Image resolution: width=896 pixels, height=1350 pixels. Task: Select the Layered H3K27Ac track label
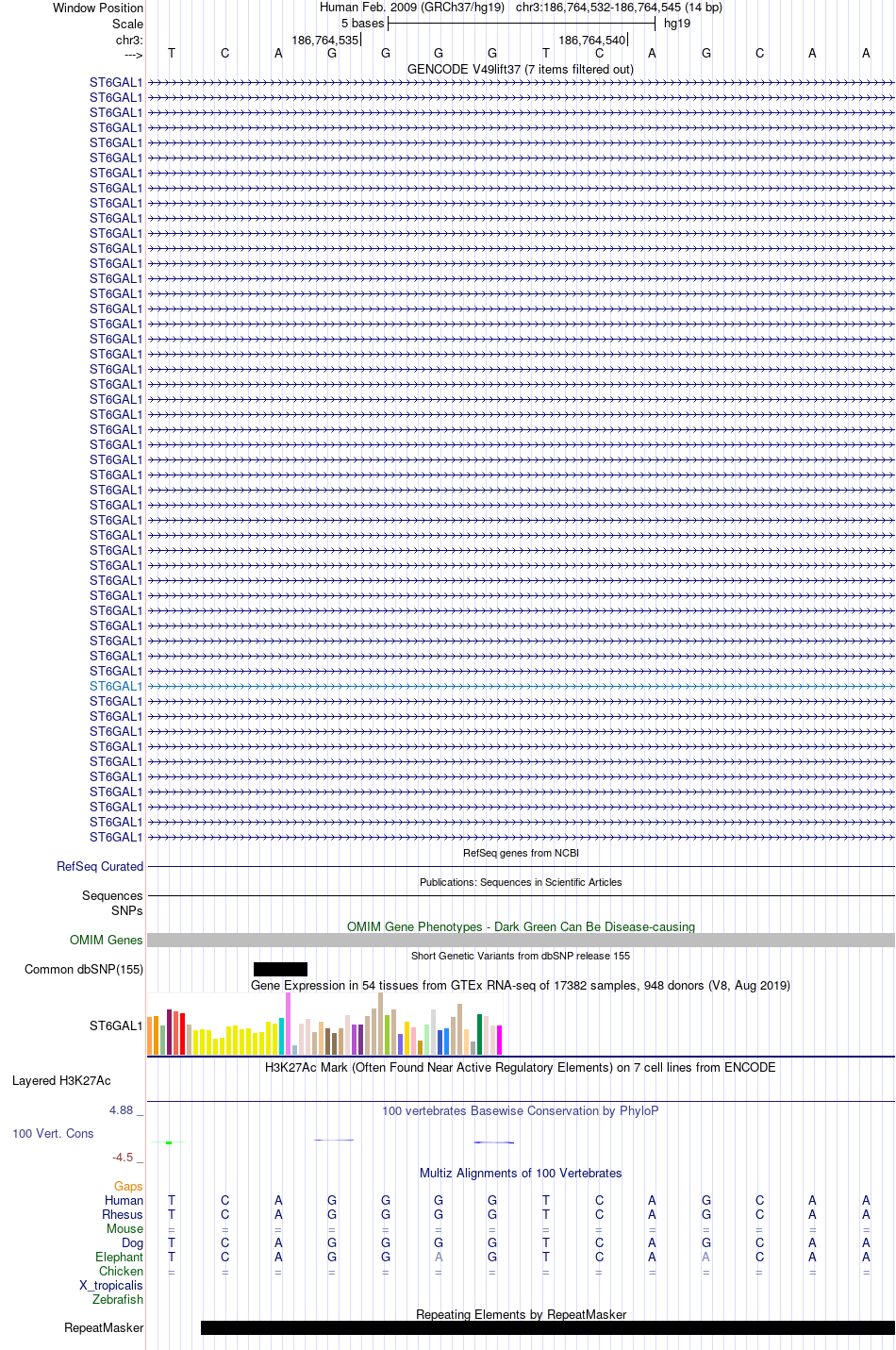point(61,1080)
